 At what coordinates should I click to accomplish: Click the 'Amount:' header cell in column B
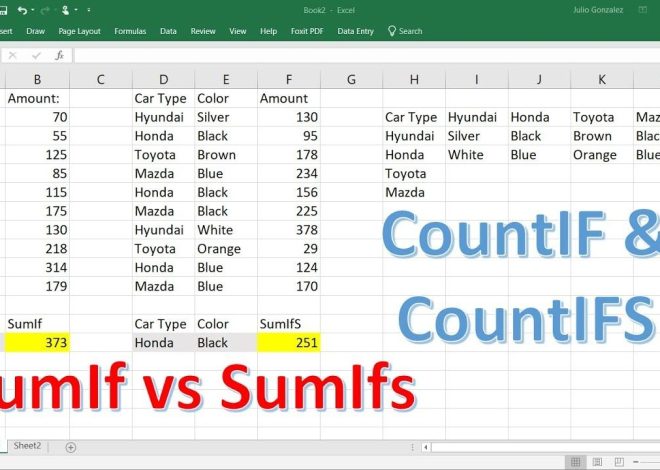click(37, 98)
